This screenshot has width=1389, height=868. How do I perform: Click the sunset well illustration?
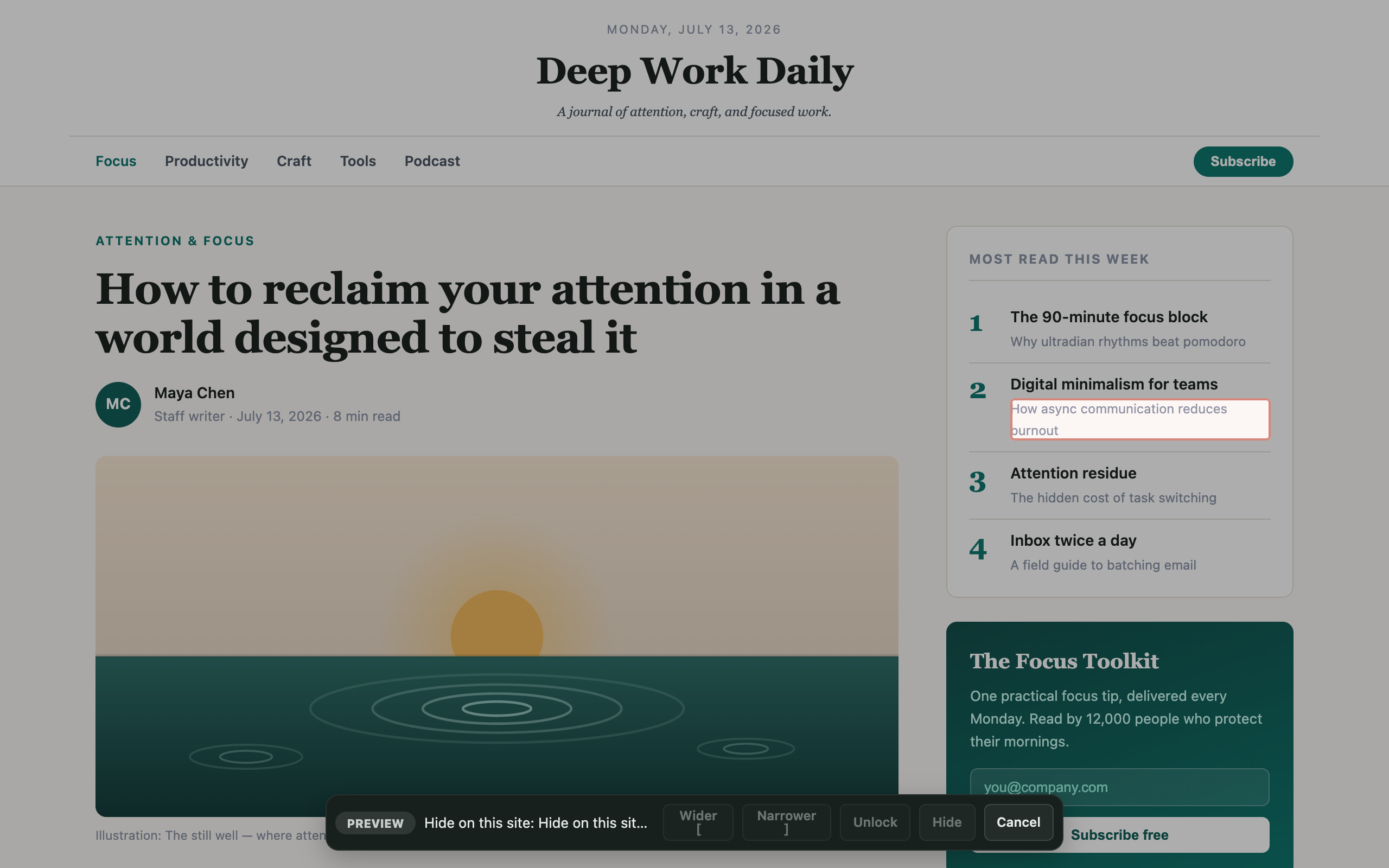tap(496, 636)
